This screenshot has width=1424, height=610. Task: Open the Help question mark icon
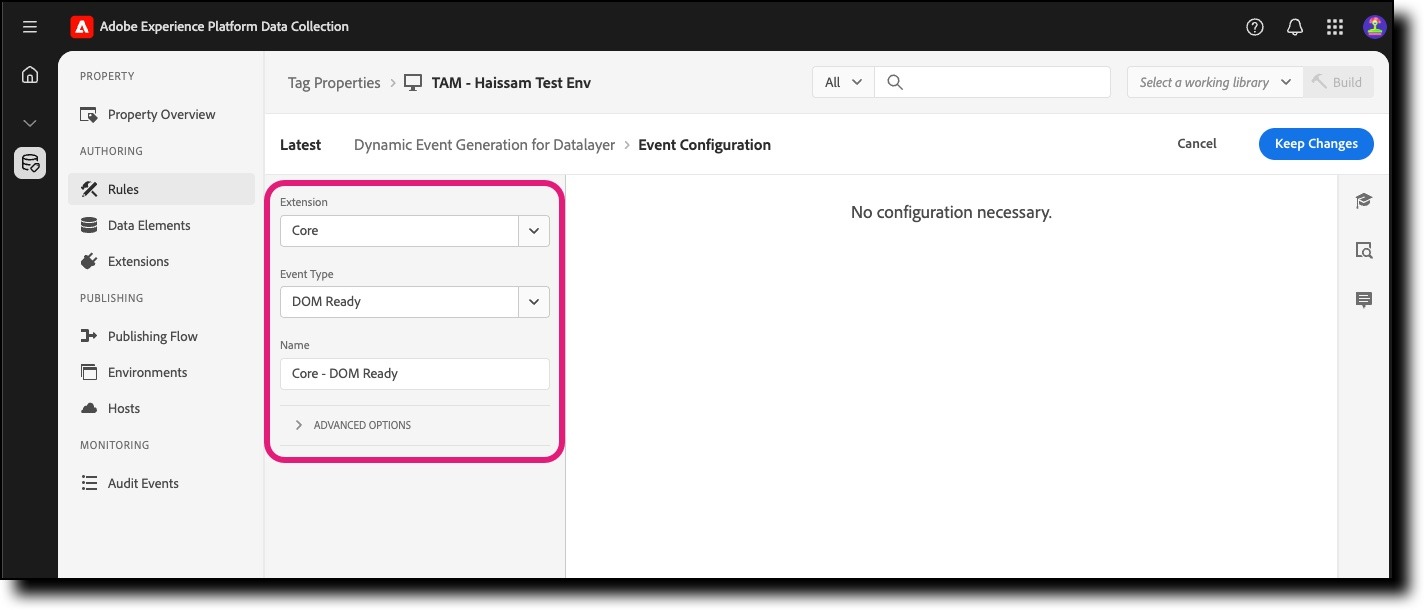coord(1255,27)
